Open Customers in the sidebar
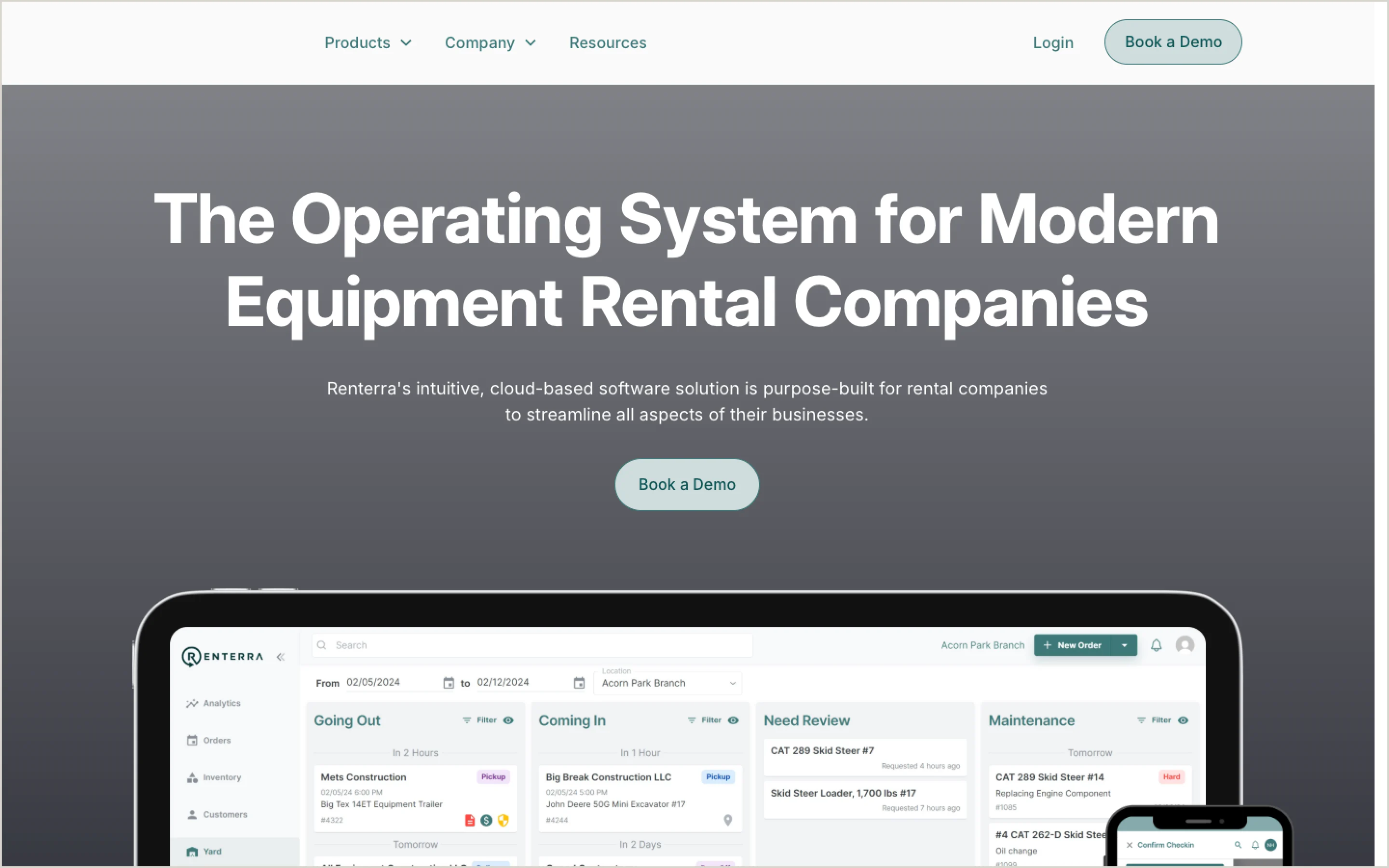 [217, 814]
